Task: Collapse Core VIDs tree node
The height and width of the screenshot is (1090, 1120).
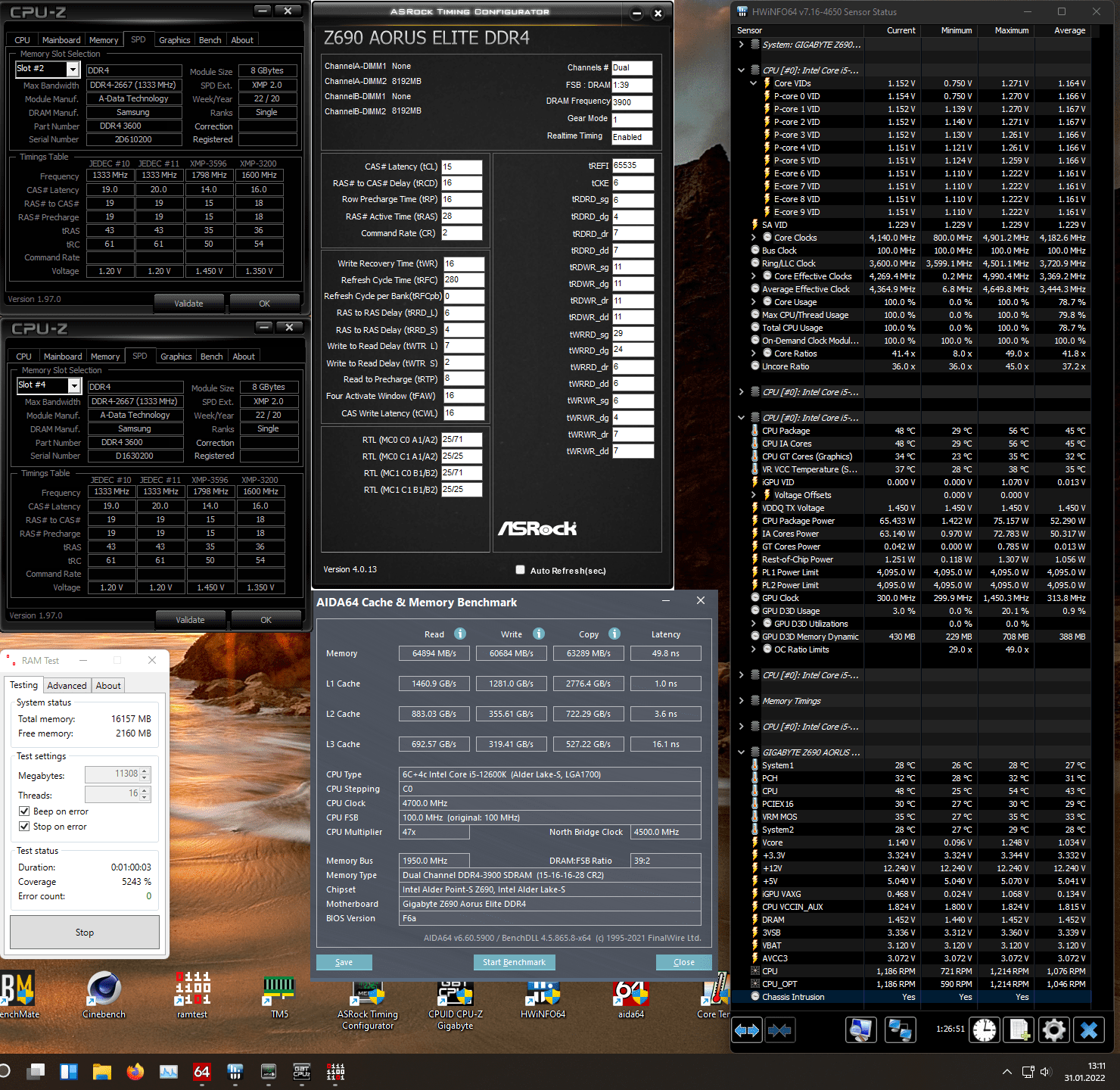Action: [x=753, y=83]
